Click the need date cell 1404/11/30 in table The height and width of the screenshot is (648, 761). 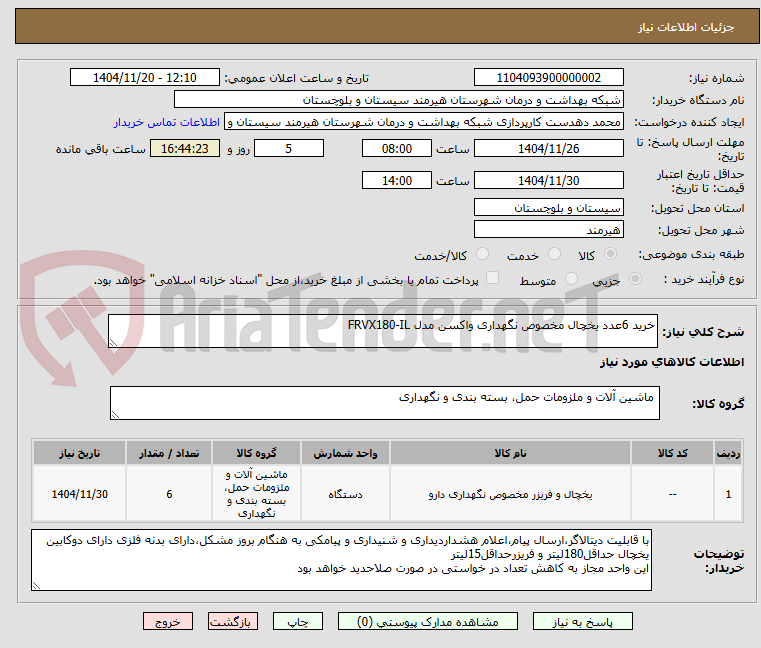[x=80, y=494]
